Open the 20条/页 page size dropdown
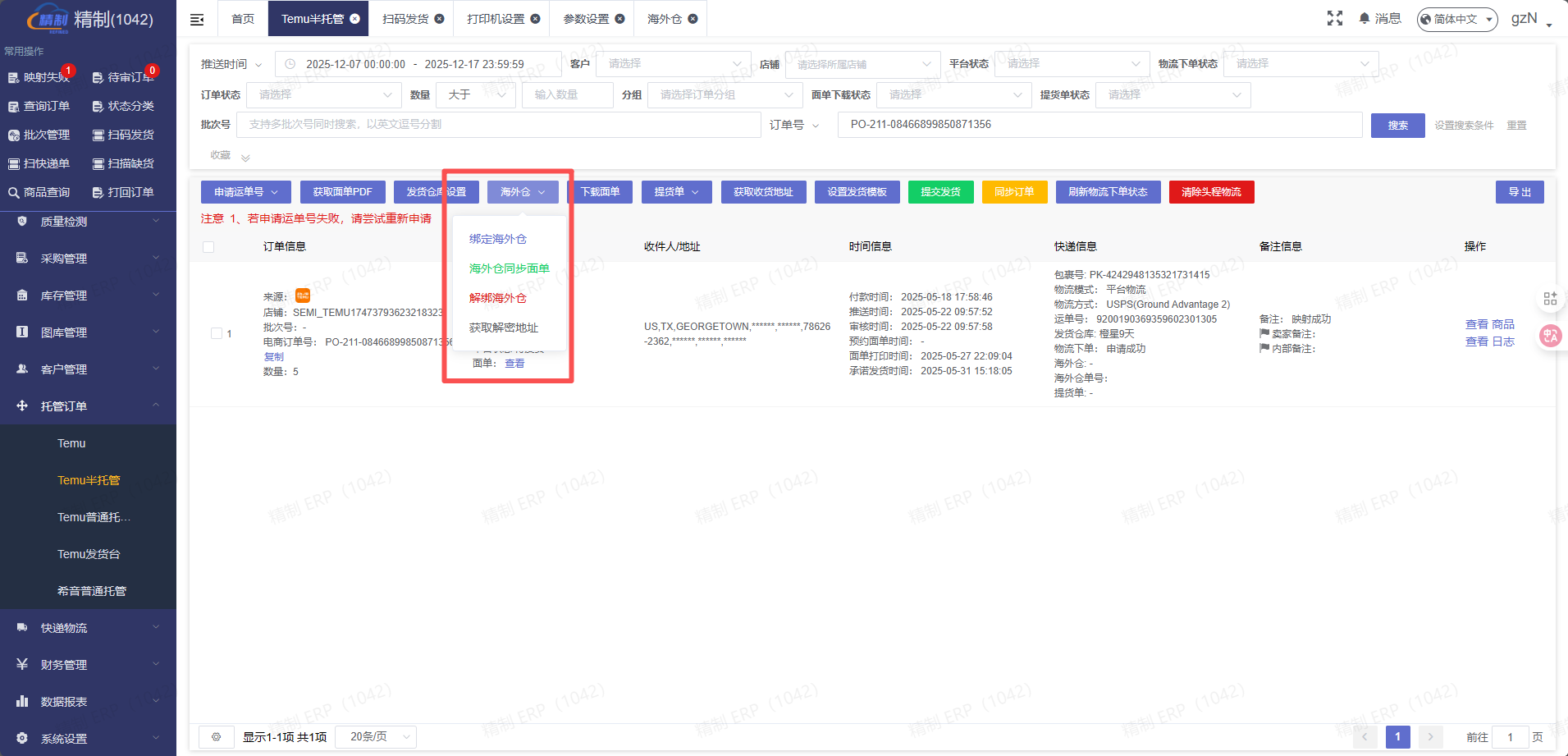The width and height of the screenshot is (1568, 756). pyautogui.click(x=379, y=737)
